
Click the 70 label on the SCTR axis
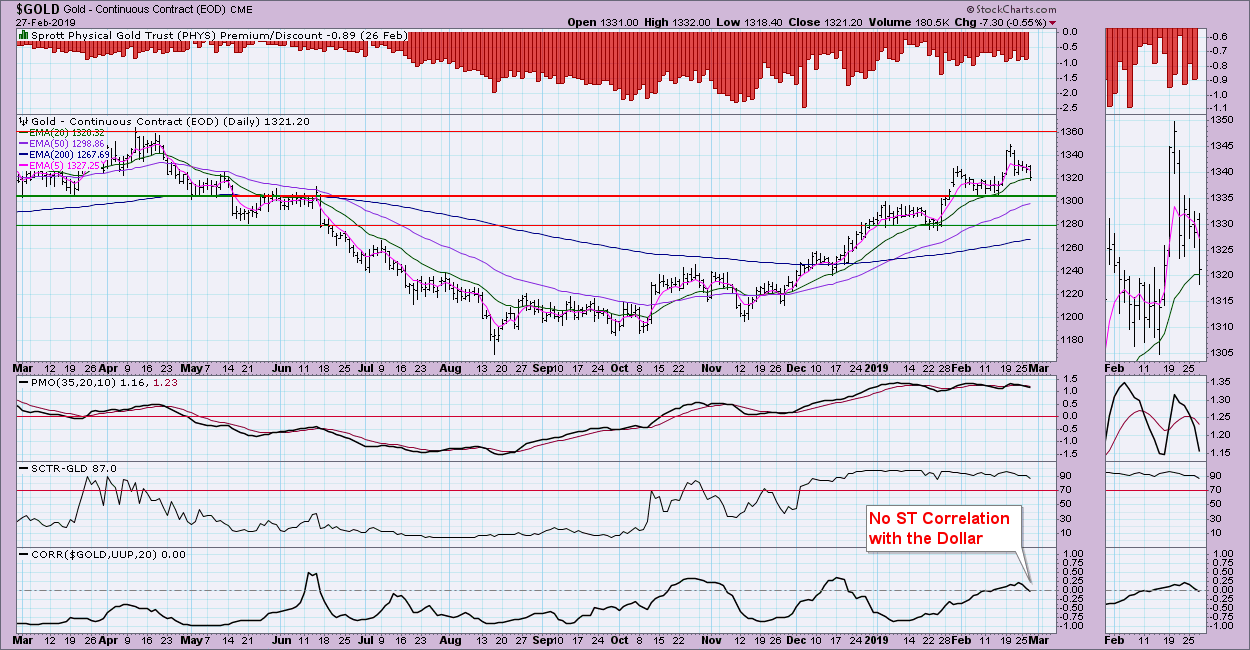(1067, 491)
